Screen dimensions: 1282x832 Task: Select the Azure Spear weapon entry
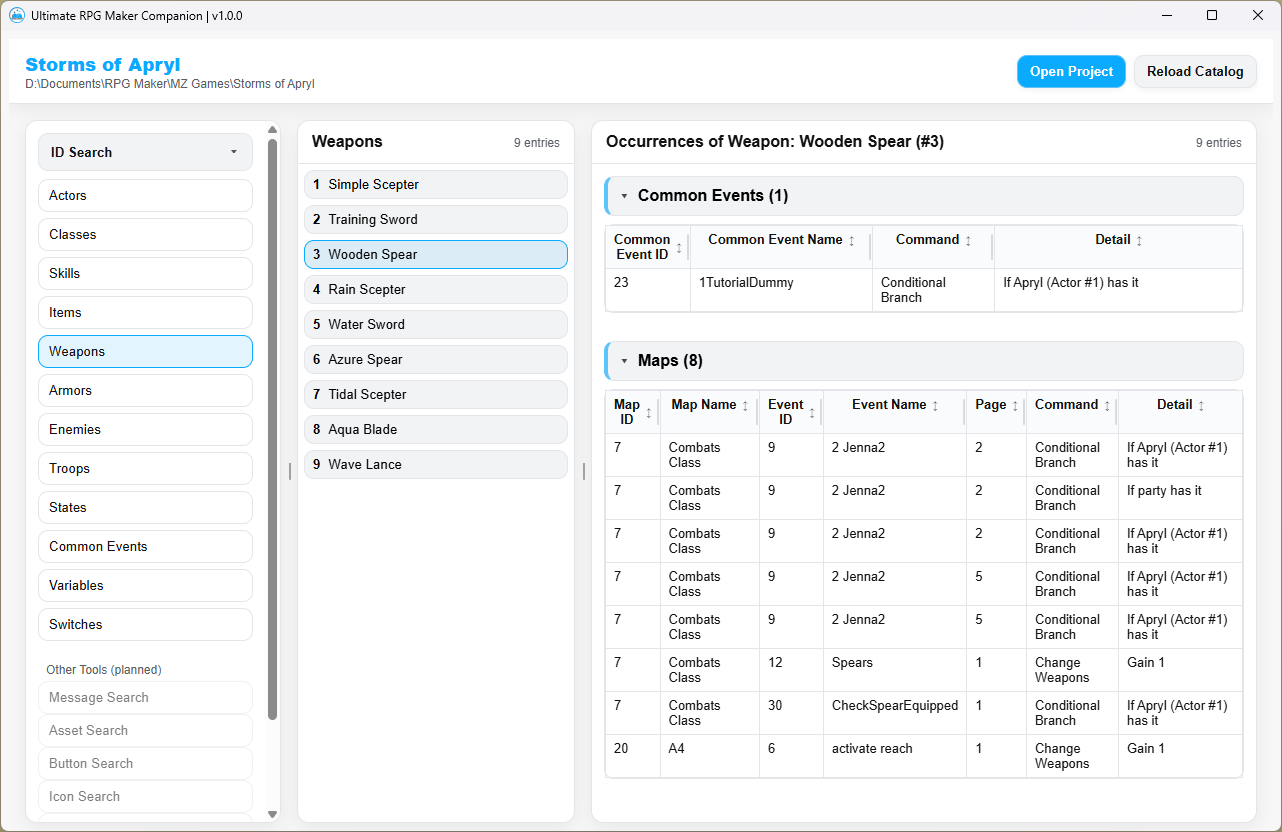coord(436,359)
